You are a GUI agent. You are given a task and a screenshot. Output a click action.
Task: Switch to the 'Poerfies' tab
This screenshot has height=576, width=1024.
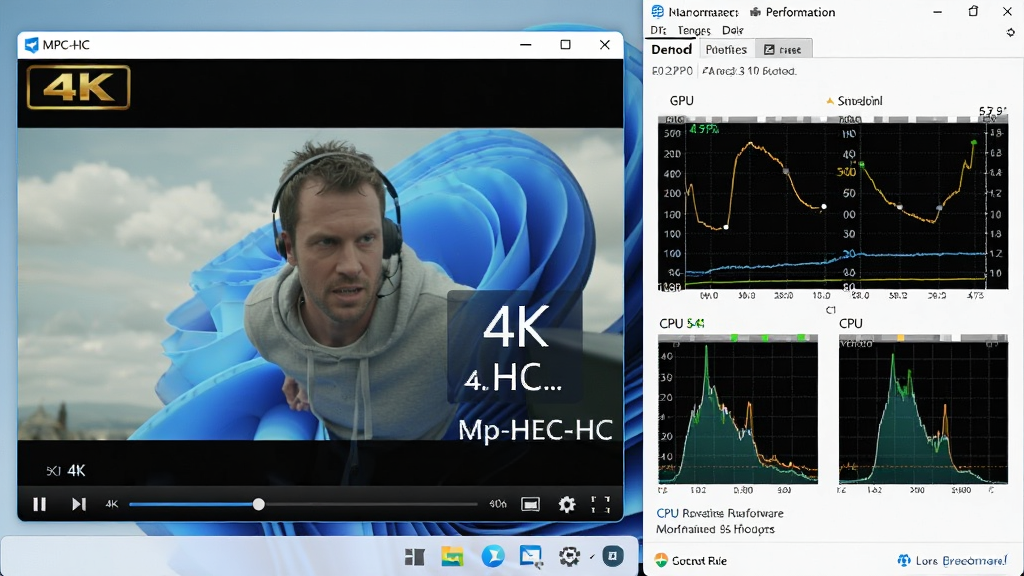[x=726, y=50]
